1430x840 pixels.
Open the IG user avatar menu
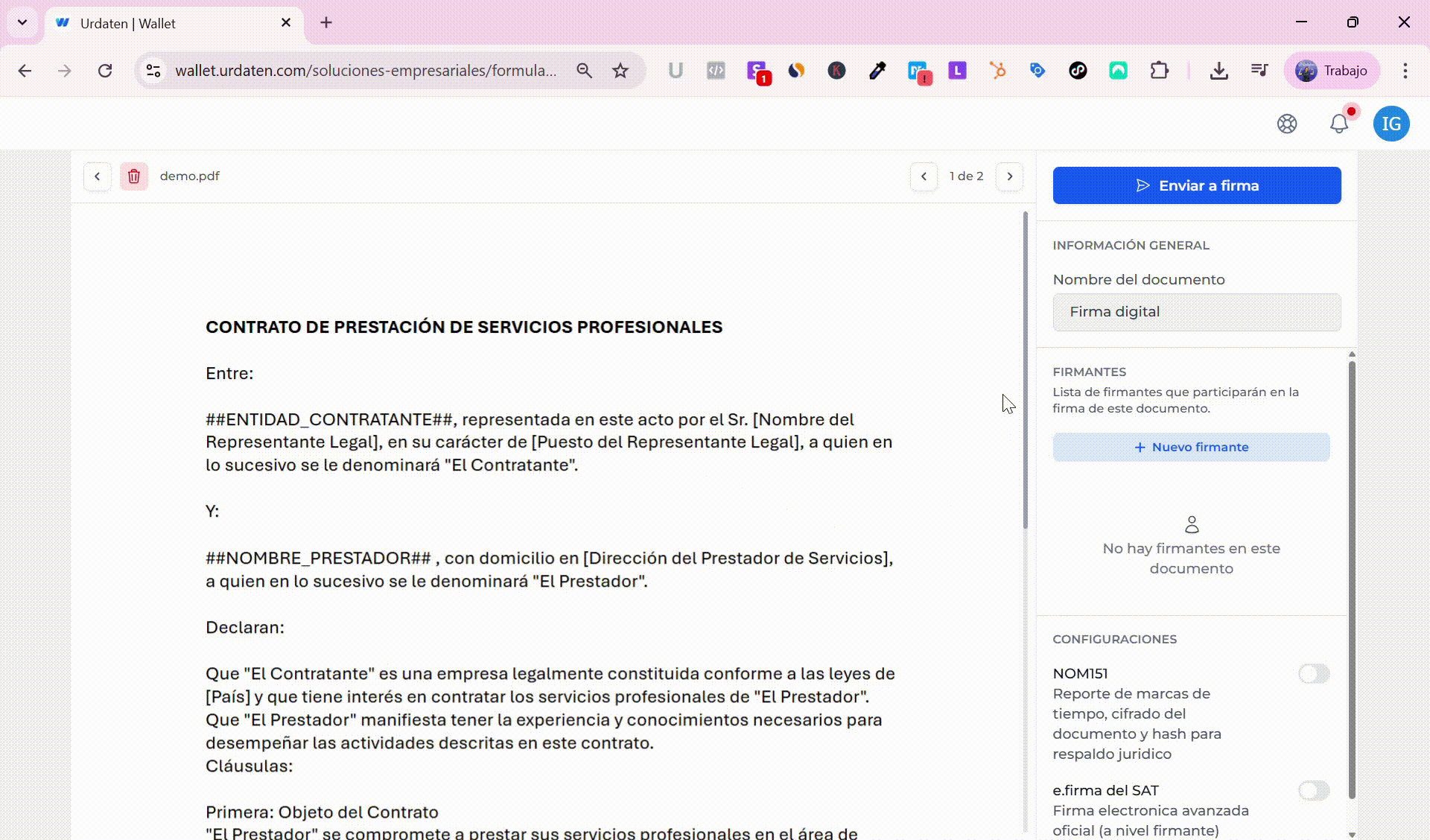[x=1391, y=124]
